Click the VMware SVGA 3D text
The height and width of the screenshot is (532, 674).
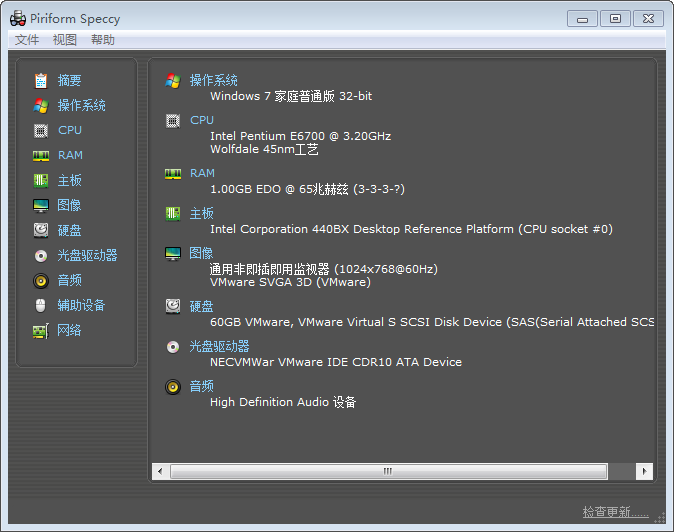point(290,282)
